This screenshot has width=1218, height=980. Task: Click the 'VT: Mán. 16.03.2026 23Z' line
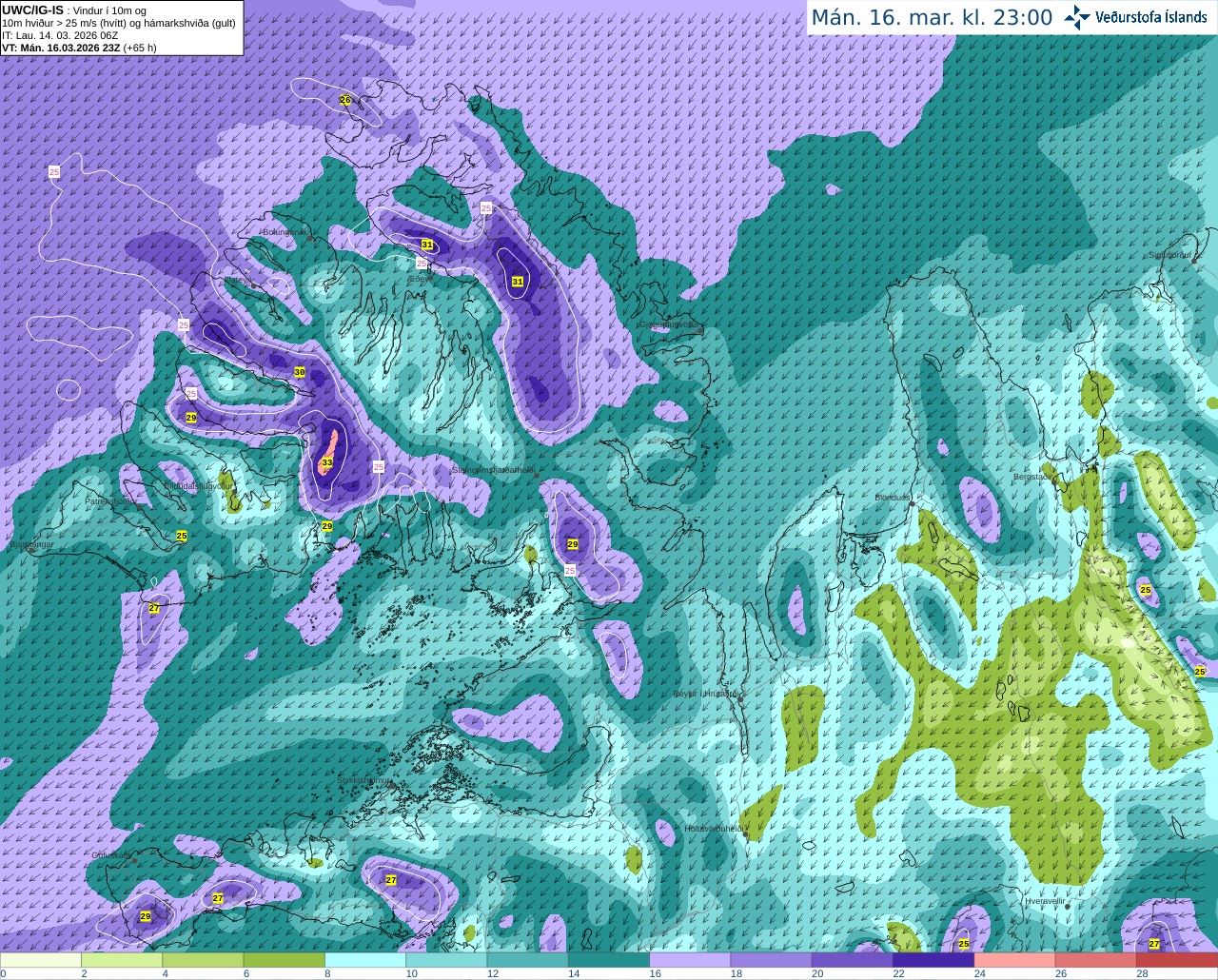click(x=61, y=48)
